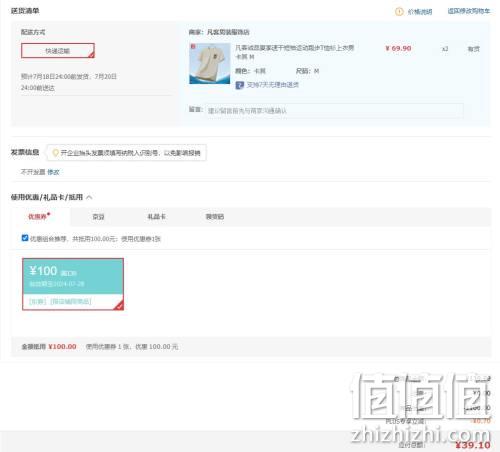Image resolution: width=500 pixels, height=452 pixels.
Task: Click the price explanation info icon
Action: pos(399,12)
